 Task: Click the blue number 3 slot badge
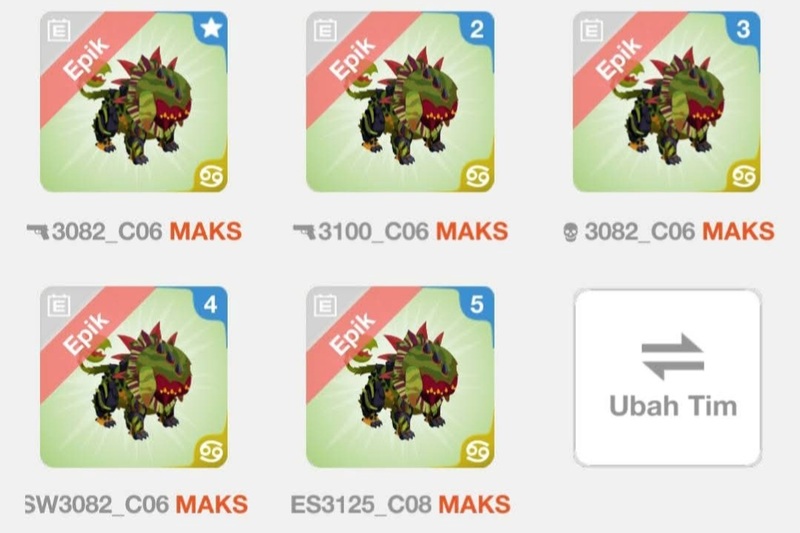tap(743, 29)
